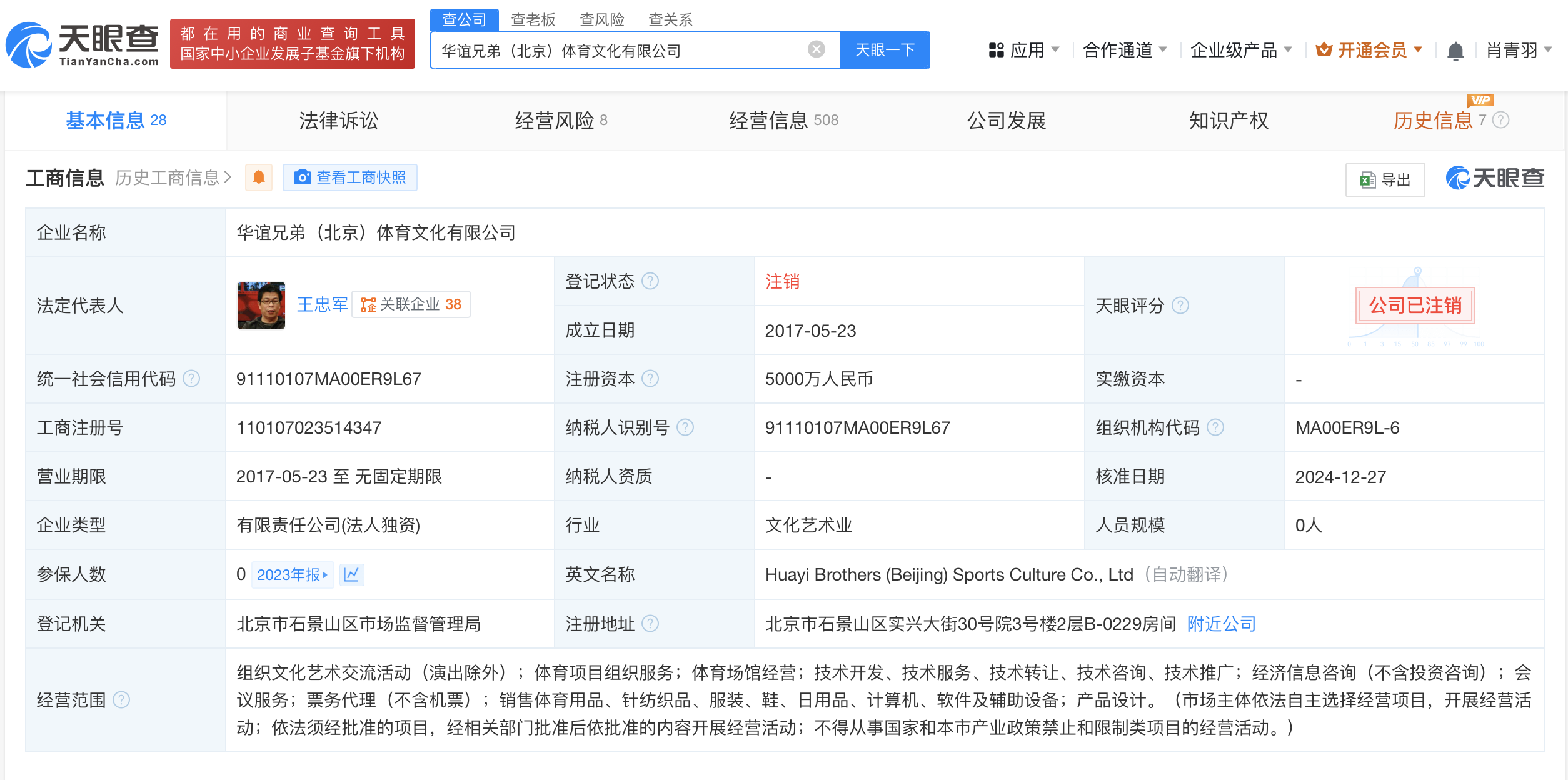This screenshot has width=1568, height=780.
Task: Click the red promotional banner
Action: click(293, 44)
